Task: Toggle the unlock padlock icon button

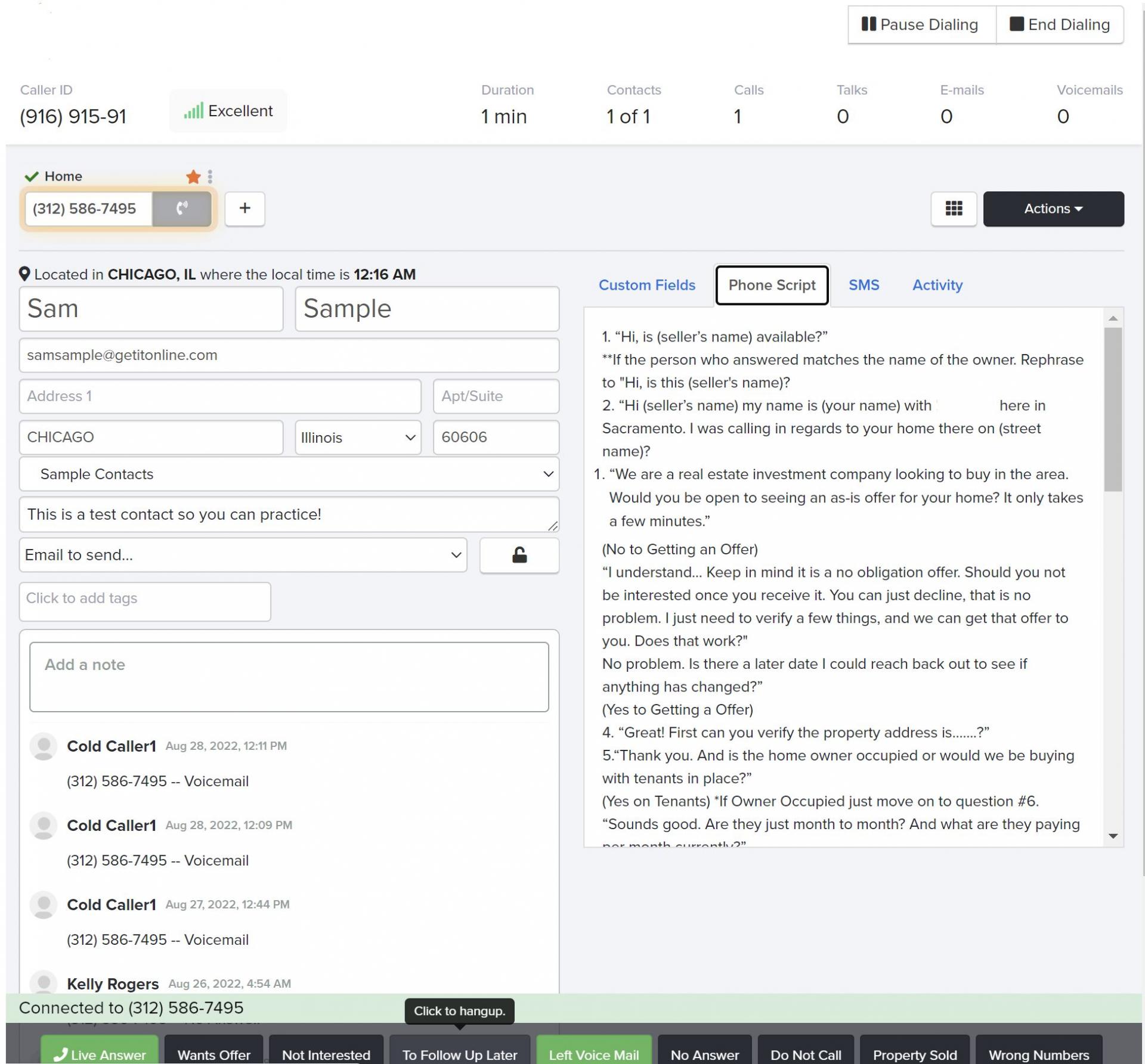Action: (519, 555)
